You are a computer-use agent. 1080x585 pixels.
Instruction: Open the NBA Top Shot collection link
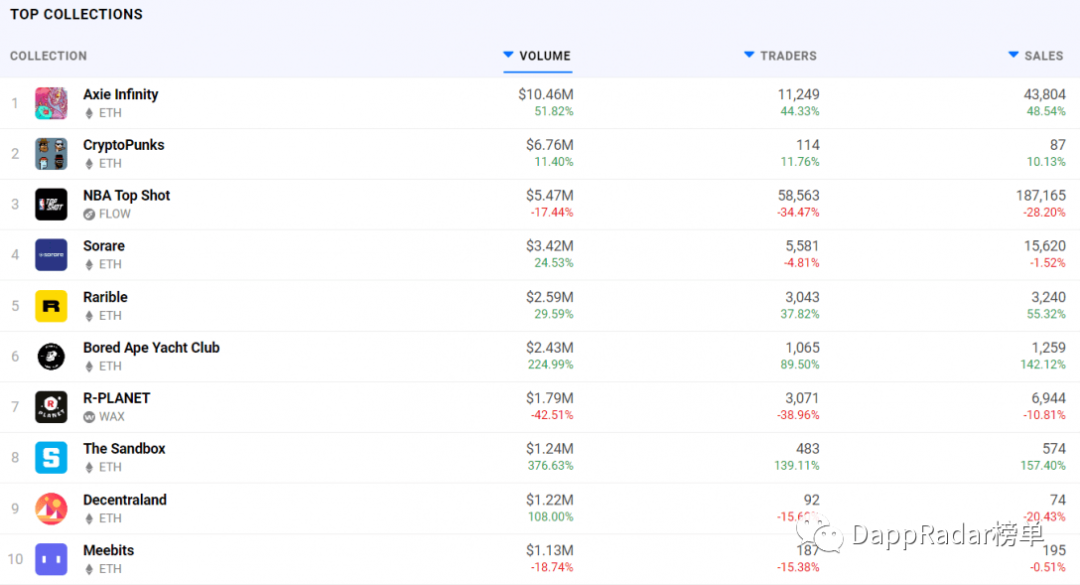click(x=127, y=196)
